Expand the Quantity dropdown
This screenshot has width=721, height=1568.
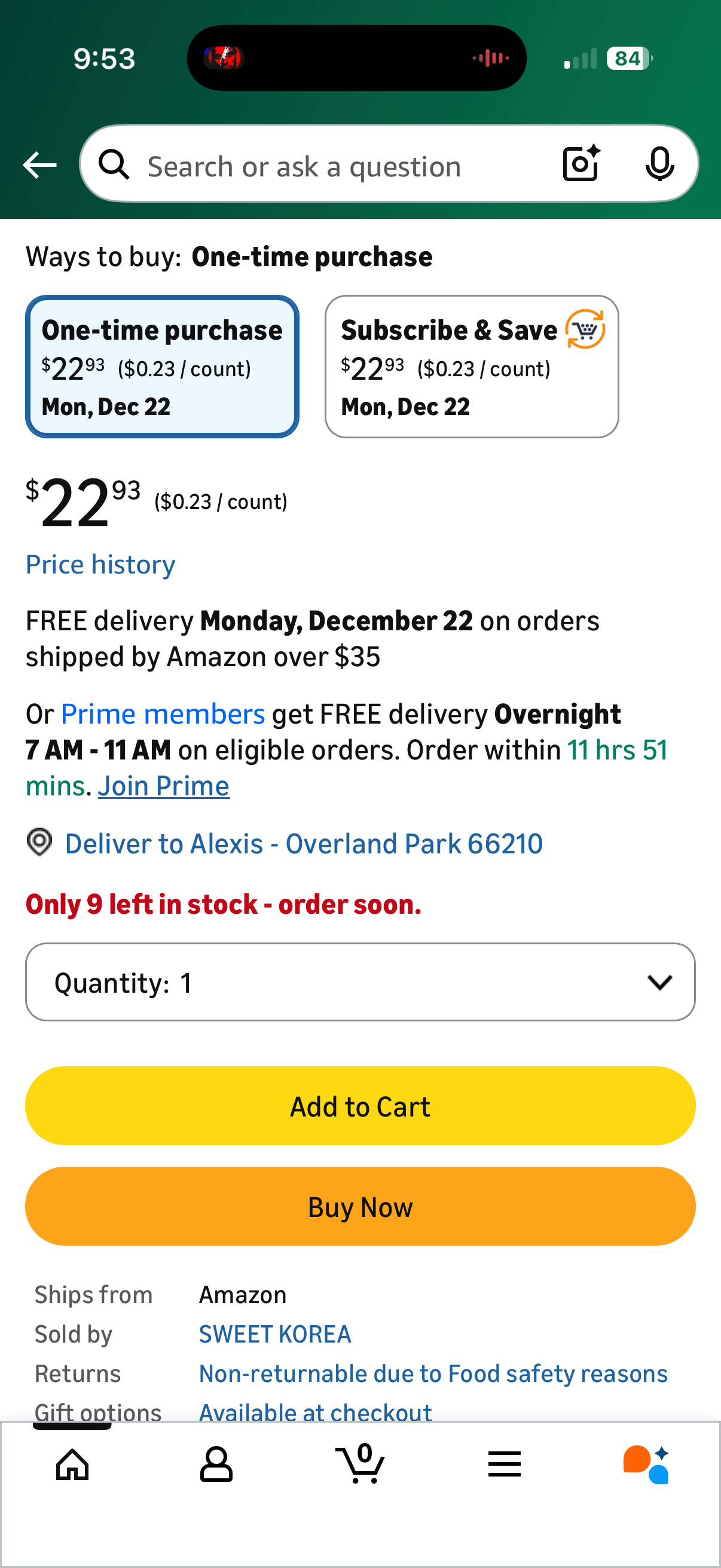click(360, 982)
